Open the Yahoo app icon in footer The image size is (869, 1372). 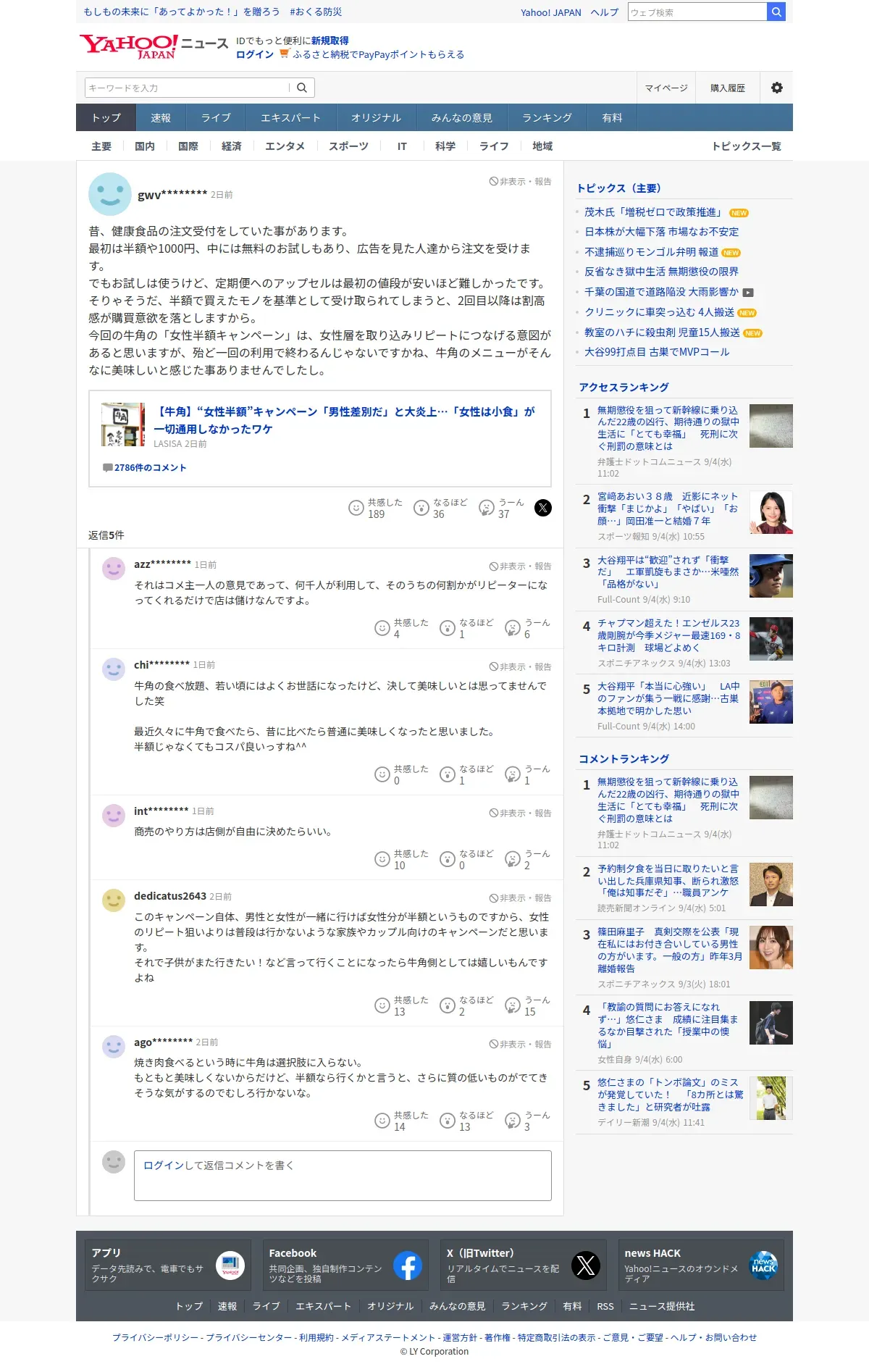point(230,1266)
